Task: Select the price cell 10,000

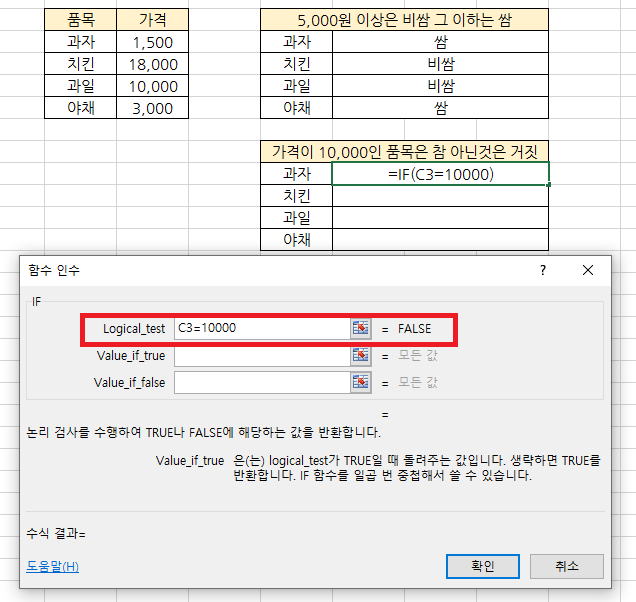Action: coord(153,86)
